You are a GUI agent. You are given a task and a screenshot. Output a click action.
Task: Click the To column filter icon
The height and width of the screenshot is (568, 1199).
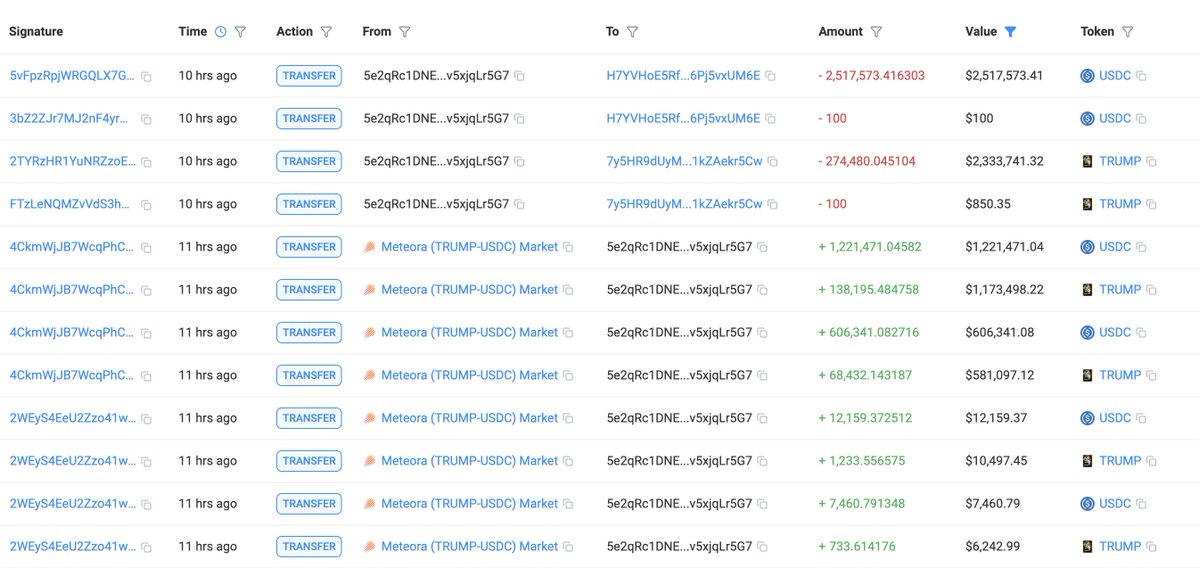pyautogui.click(x=632, y=32)
